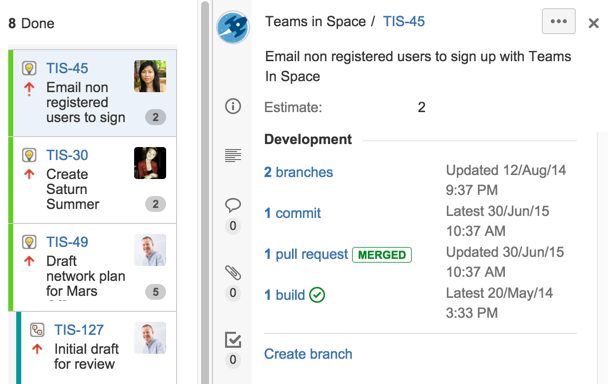
Task: Click the estimate badge 2 on TIS-45
Action: 155,117
